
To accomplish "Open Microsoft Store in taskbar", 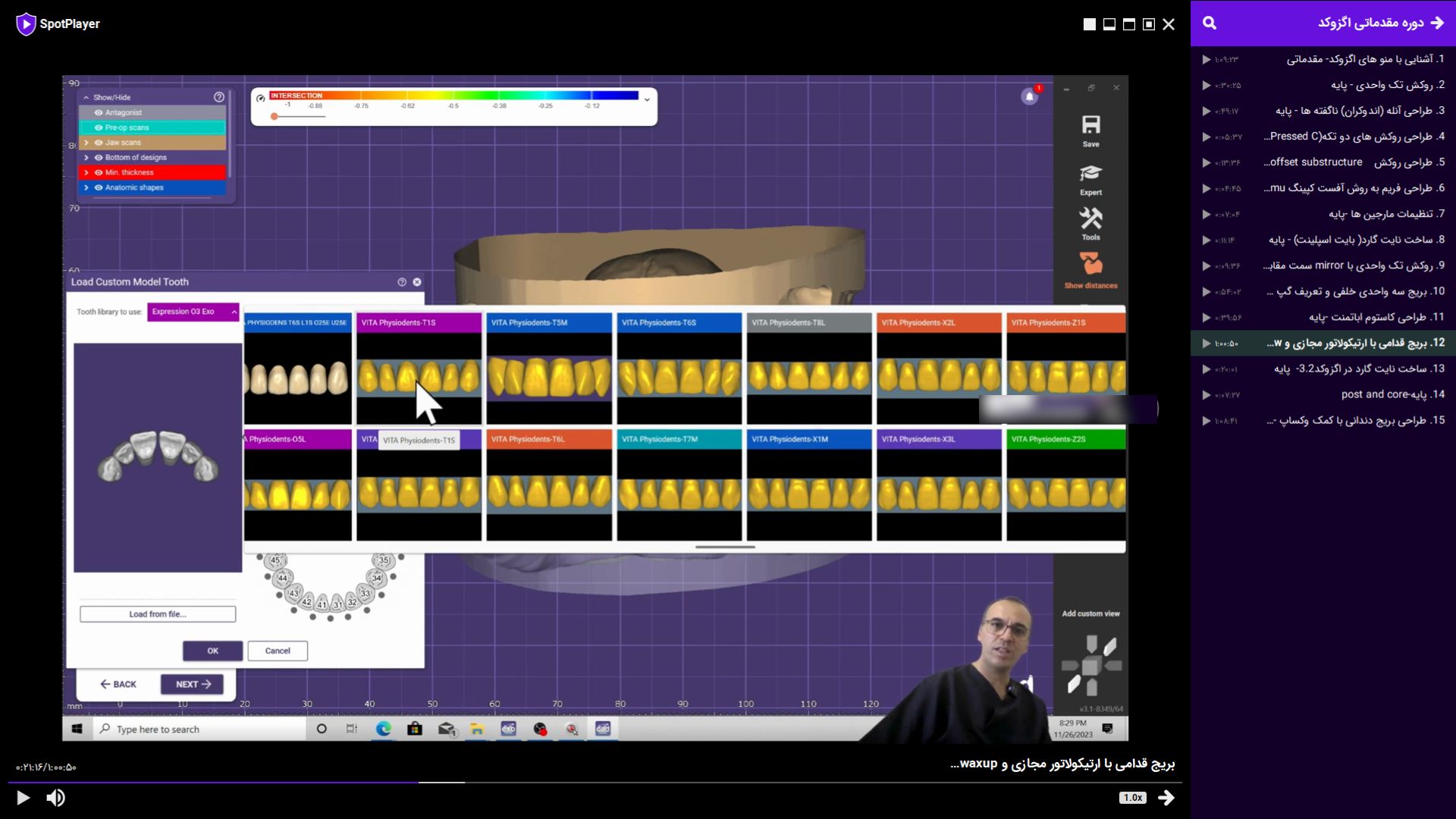I will pyautogui.click(x=415, y=729).
